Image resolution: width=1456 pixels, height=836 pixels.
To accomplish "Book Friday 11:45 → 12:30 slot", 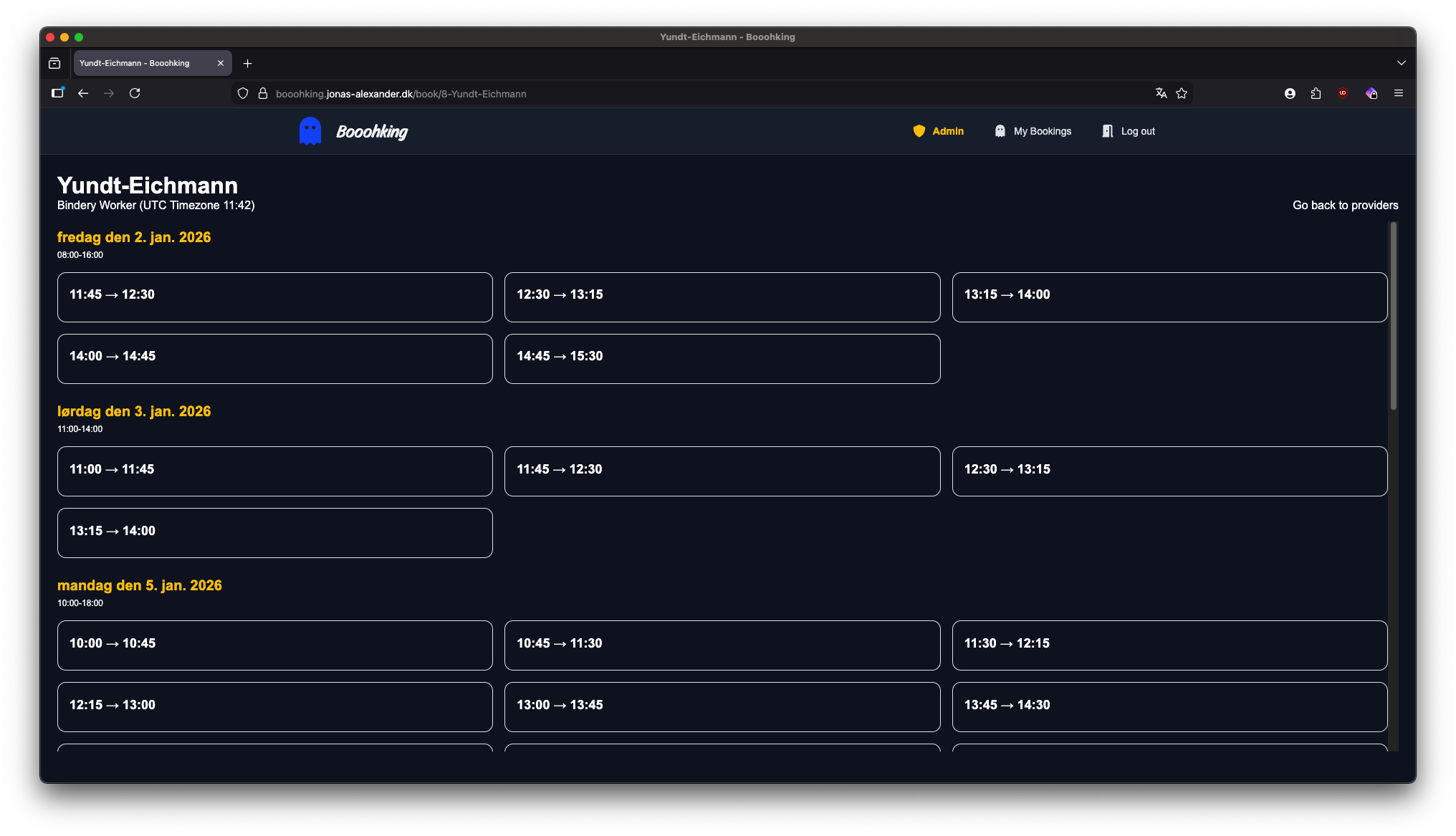I will [274, 297].
